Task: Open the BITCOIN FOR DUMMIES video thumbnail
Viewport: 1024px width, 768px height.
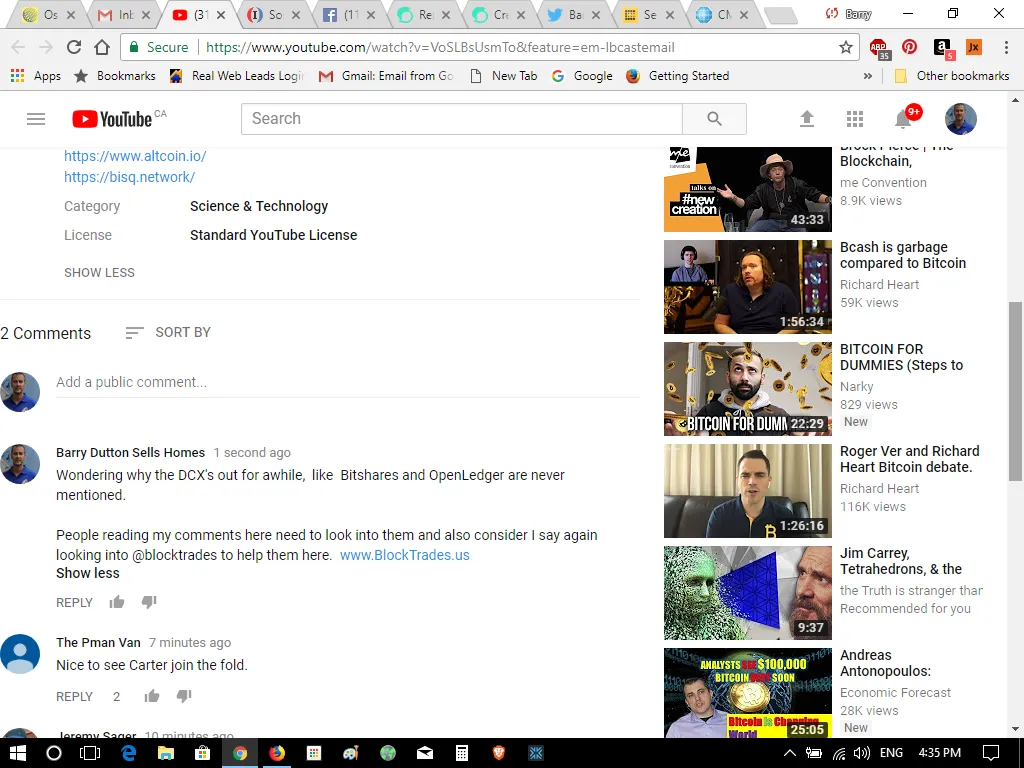Action: click(748, 389)
